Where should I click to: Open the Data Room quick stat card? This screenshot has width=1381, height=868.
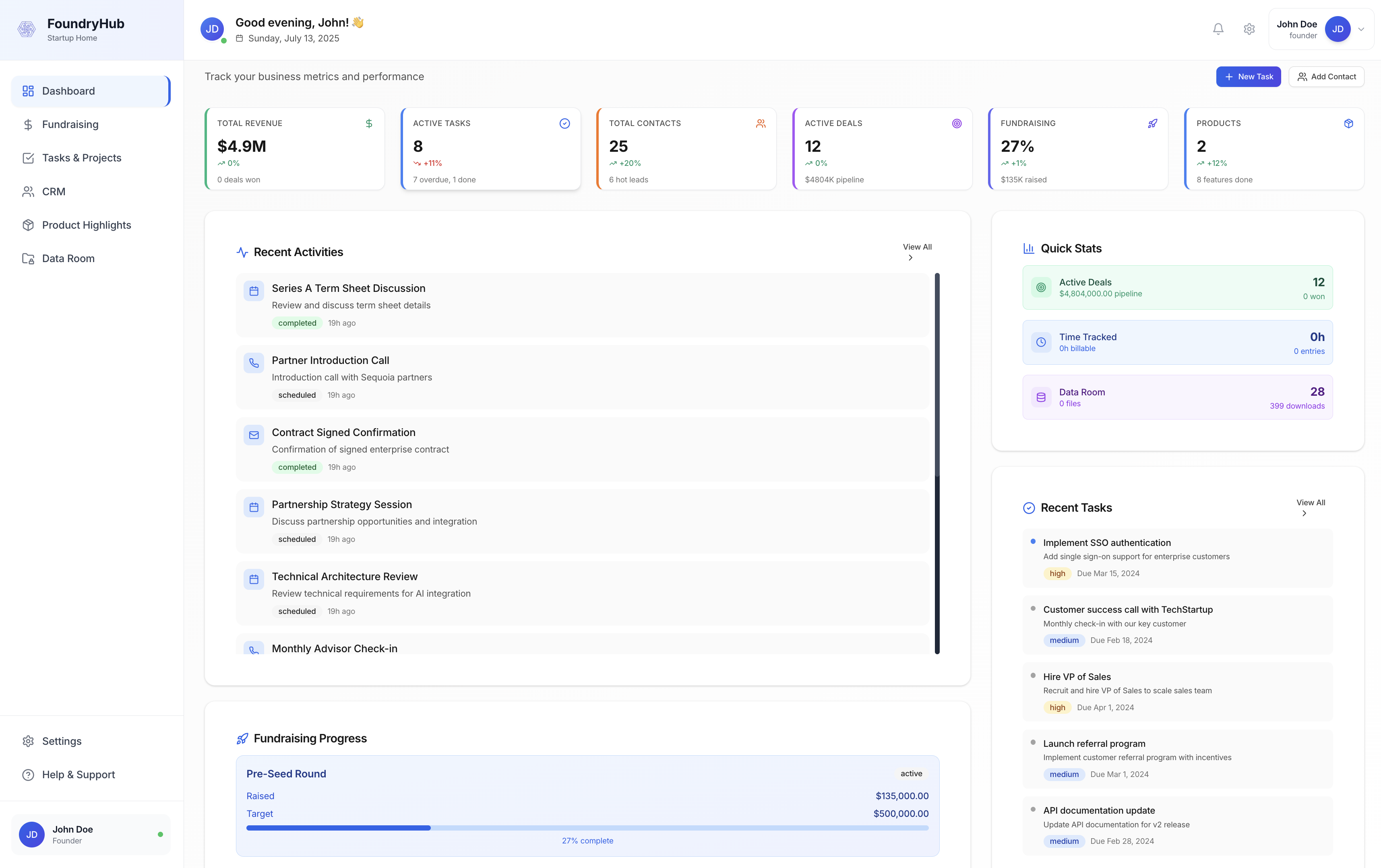coord(1177,397)
